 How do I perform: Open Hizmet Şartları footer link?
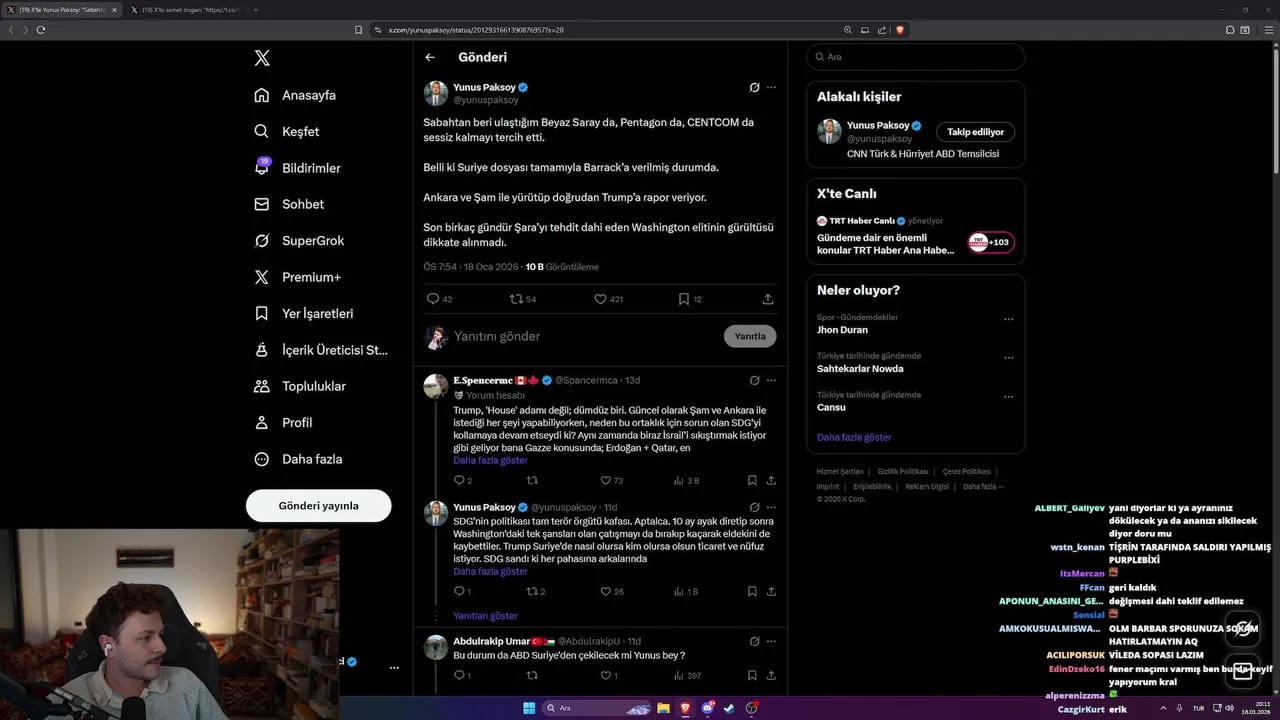coord(840,471)
